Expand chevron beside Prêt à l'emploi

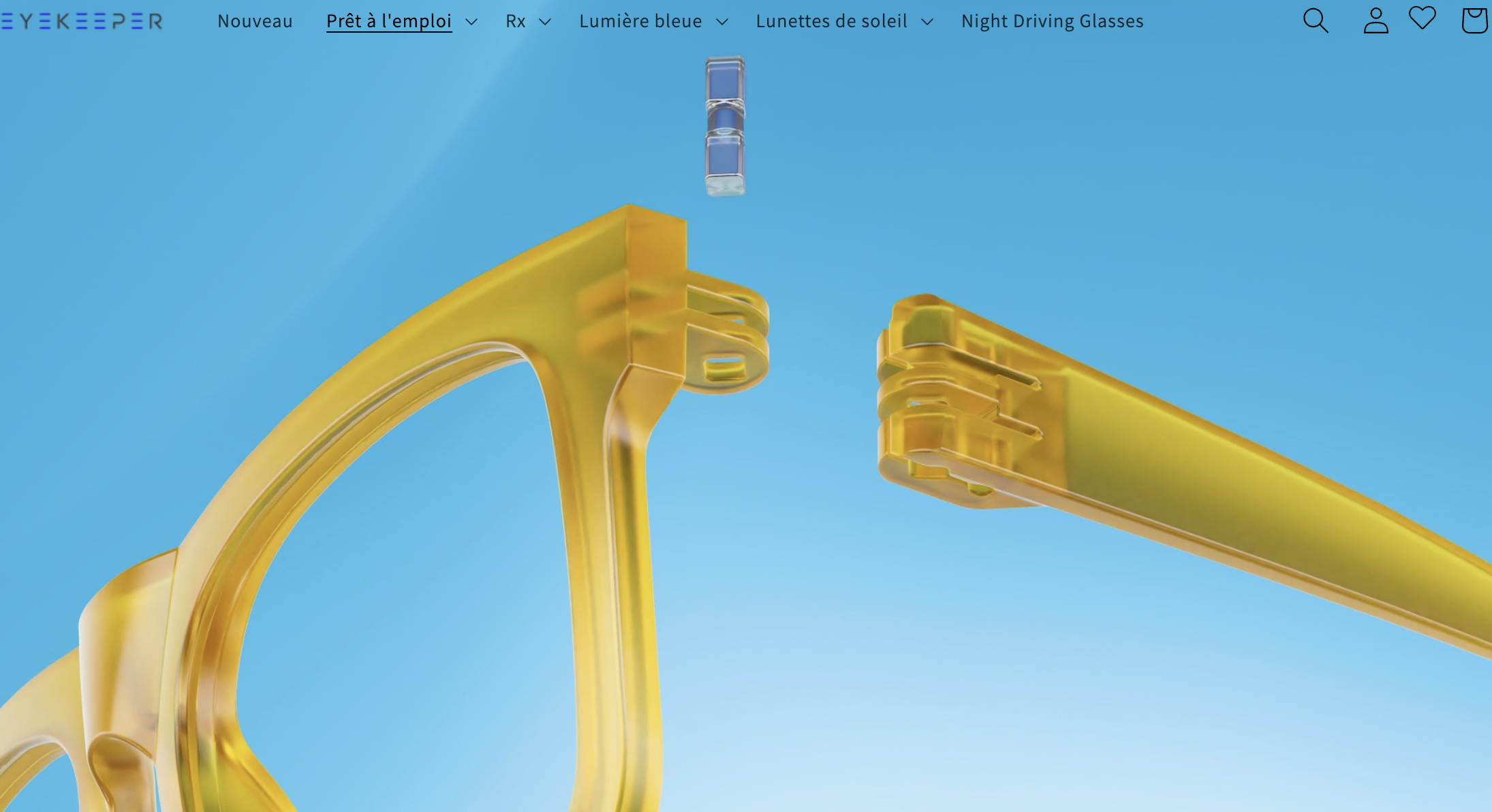[471, 22]
